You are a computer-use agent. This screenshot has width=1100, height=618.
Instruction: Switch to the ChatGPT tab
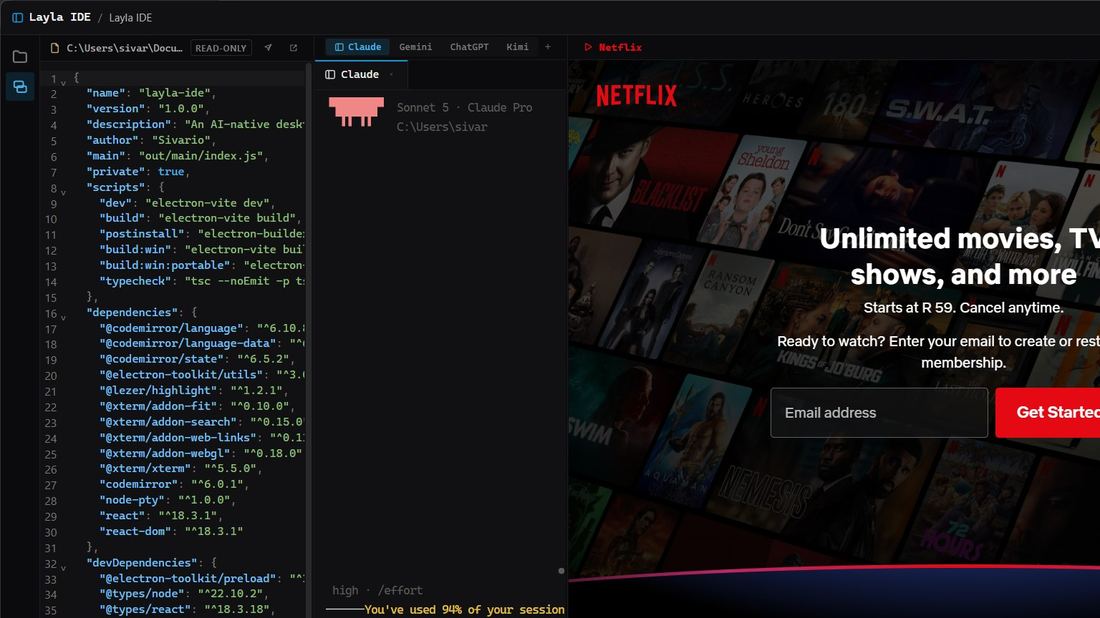[x=469, y=47]
